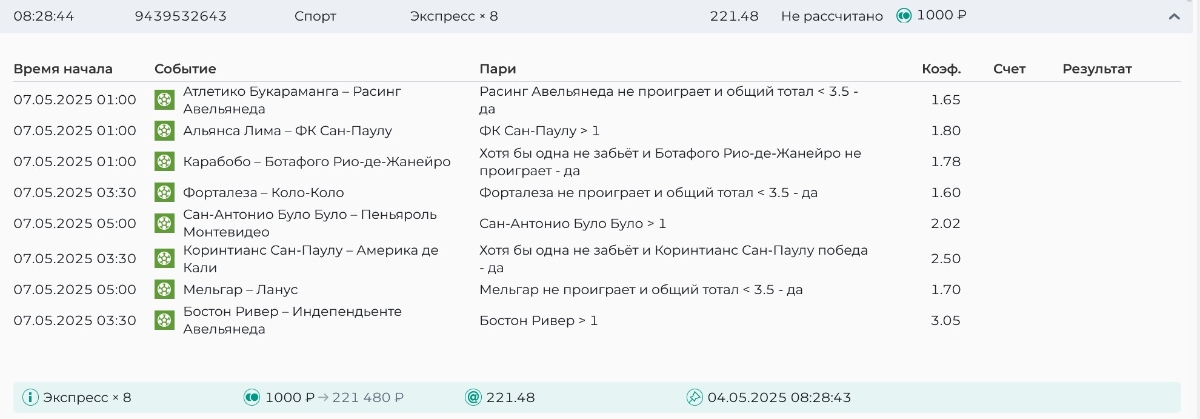Viewport: 1200px width, 419px height.
Task: Click info icon beside Экспресс × 8 summary
Action: [30, 398]
